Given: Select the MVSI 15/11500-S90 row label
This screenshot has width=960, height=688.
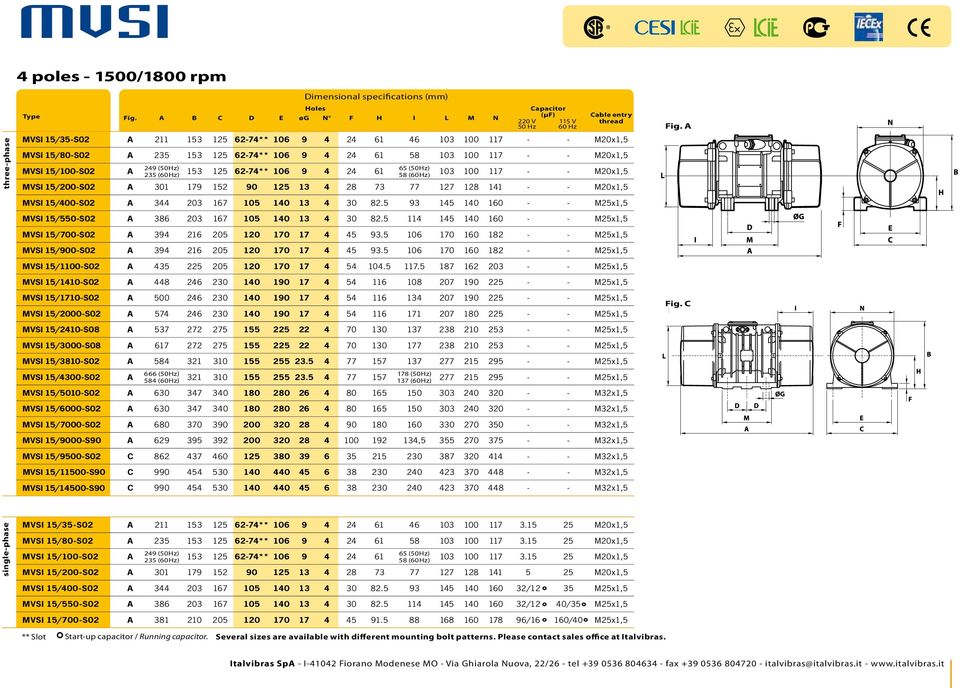Looking at the screenshot, I should (64, 472).
